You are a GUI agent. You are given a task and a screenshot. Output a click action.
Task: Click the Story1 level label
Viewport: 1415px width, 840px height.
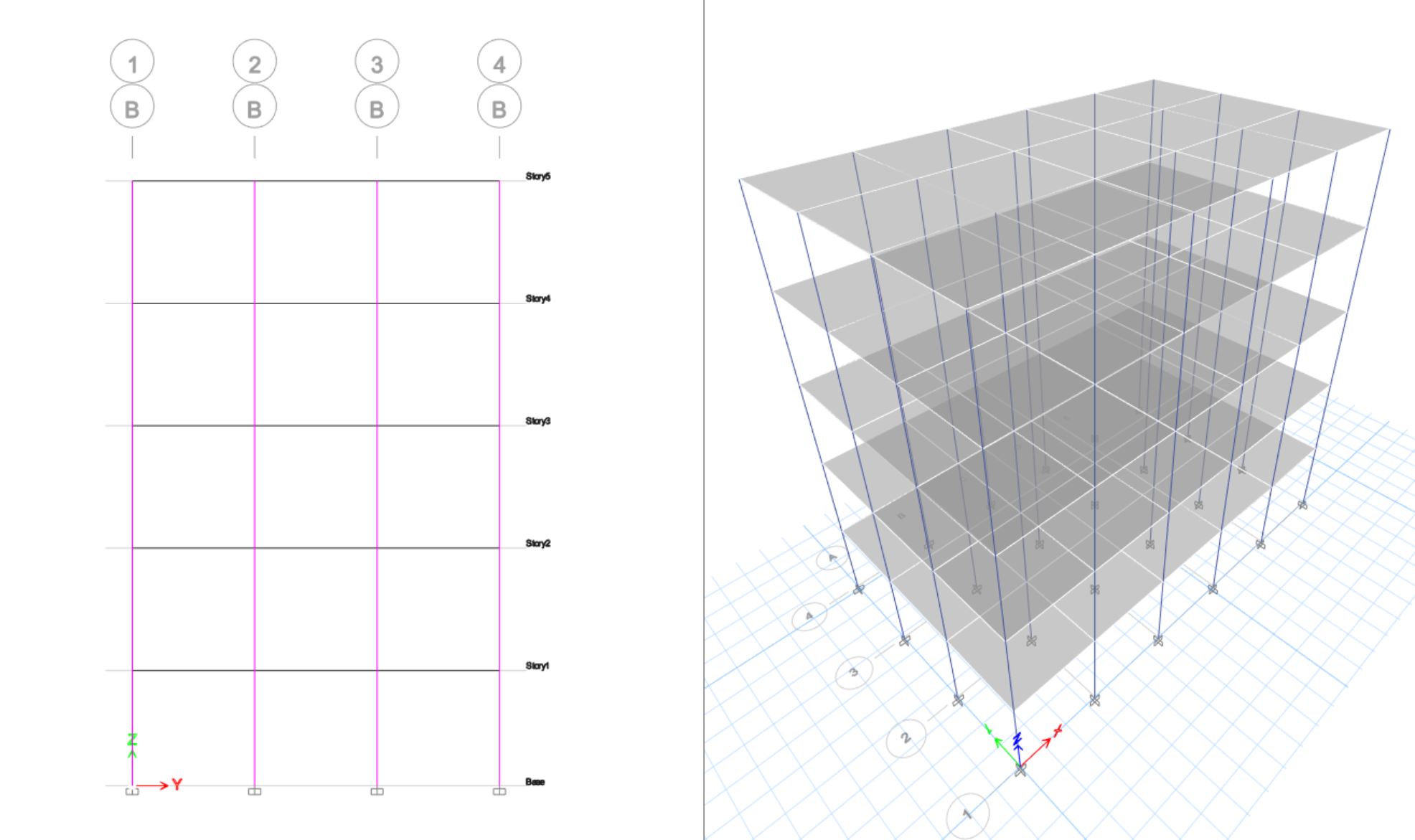[x=537, y=666]
